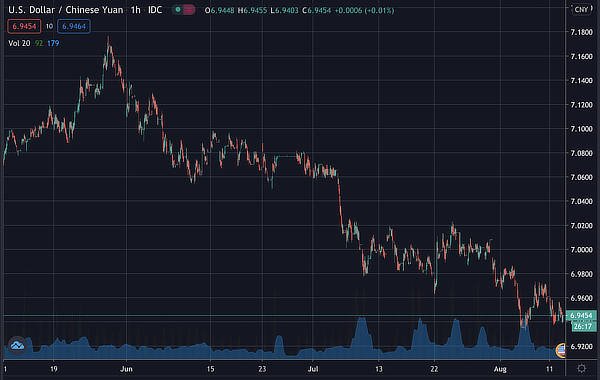This screenshot has width=600, height=380.
Task: Click the 7.1000 price axis label
Action: coord(581,129)
